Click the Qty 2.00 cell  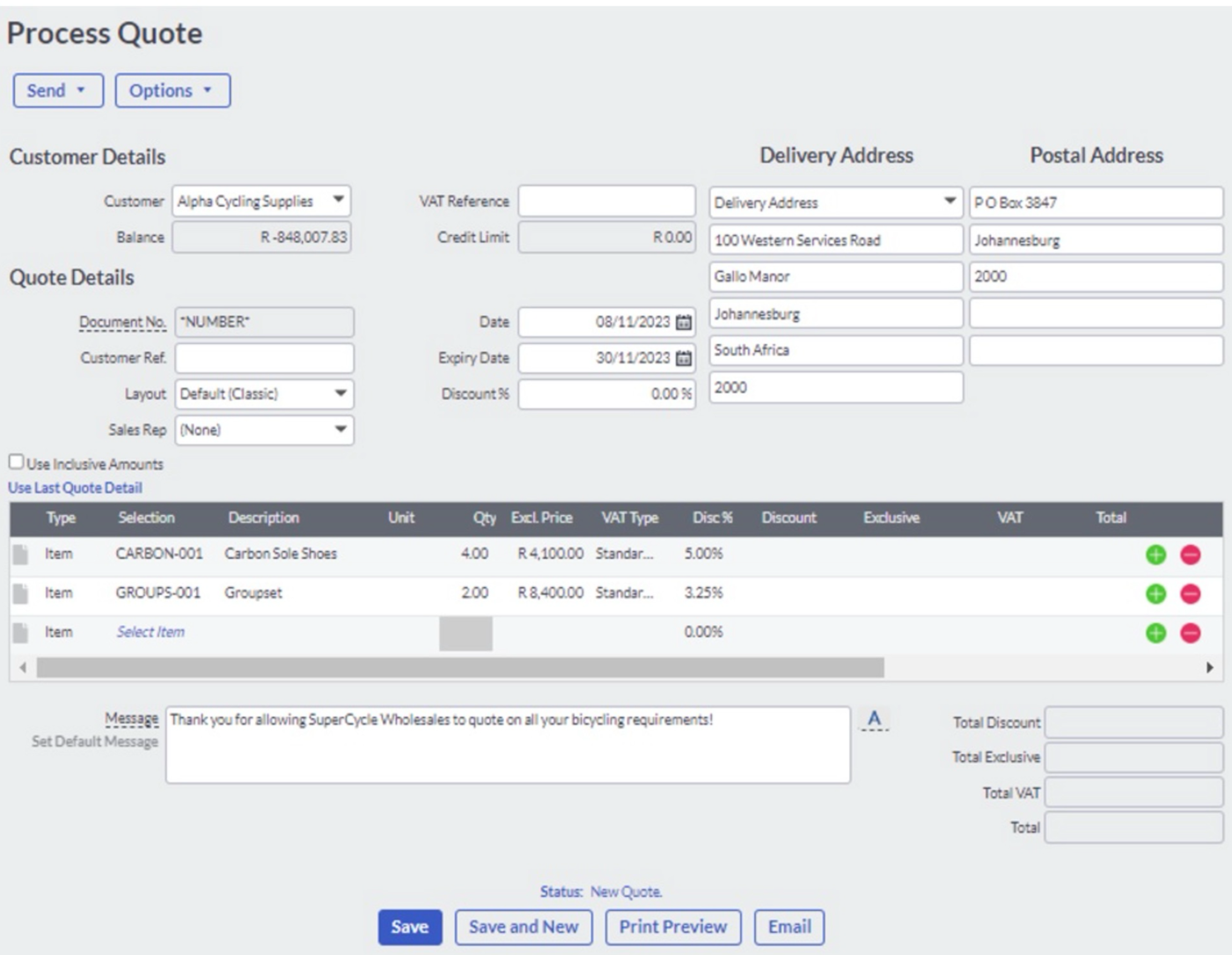click(474, 592)
